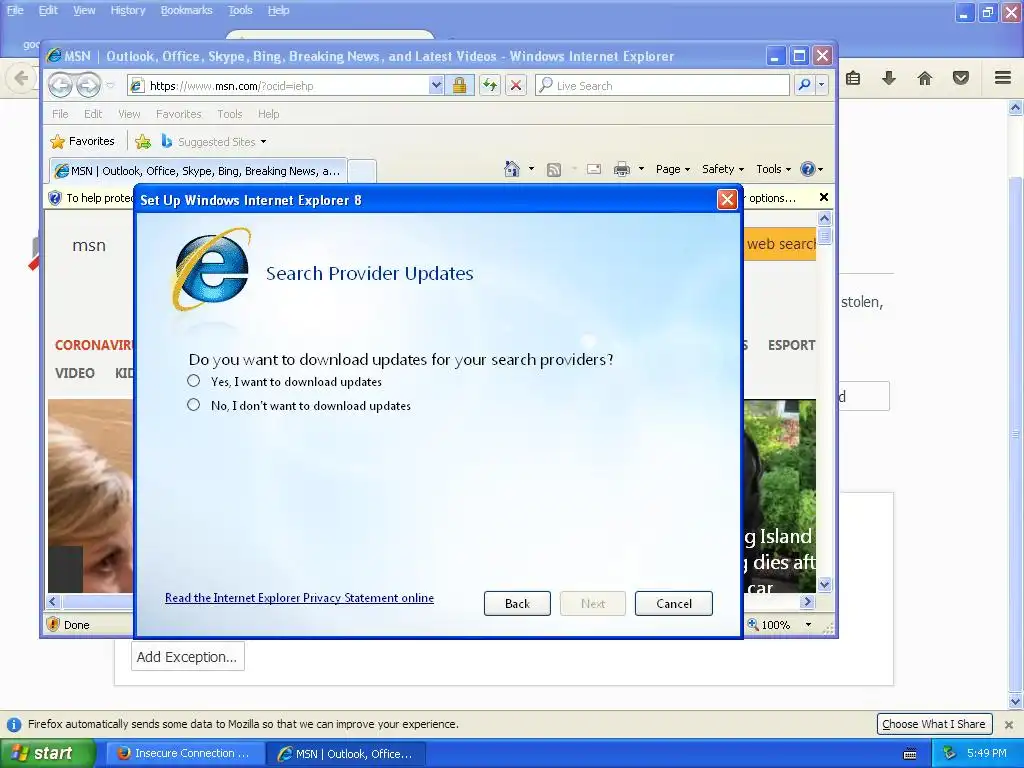Image resolution: width=1024 pixels, height=768 pixels.
Task: Click the IE search magnifier button
Action: (x=805, y=86)
